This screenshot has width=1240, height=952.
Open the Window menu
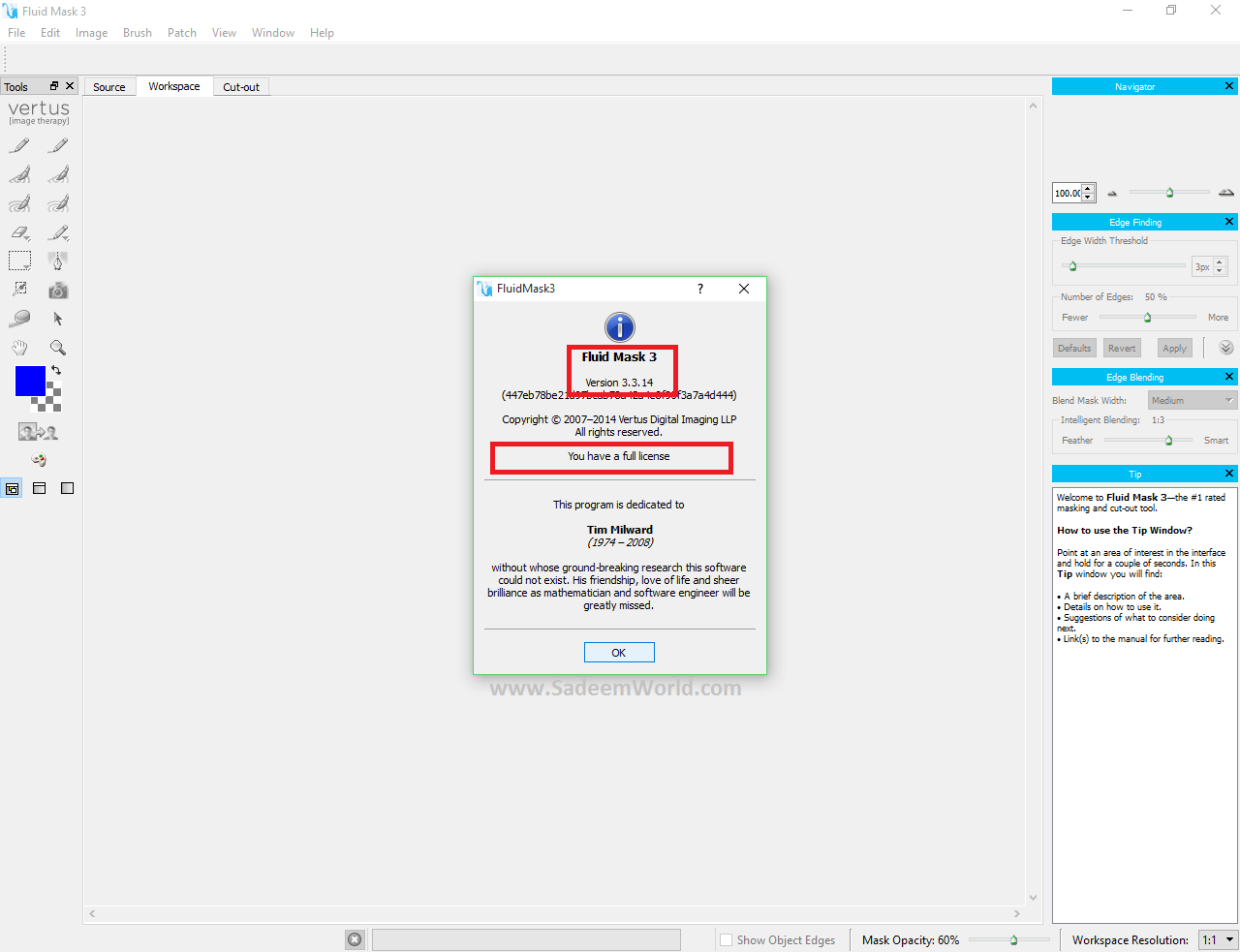[x=273, y=33]
